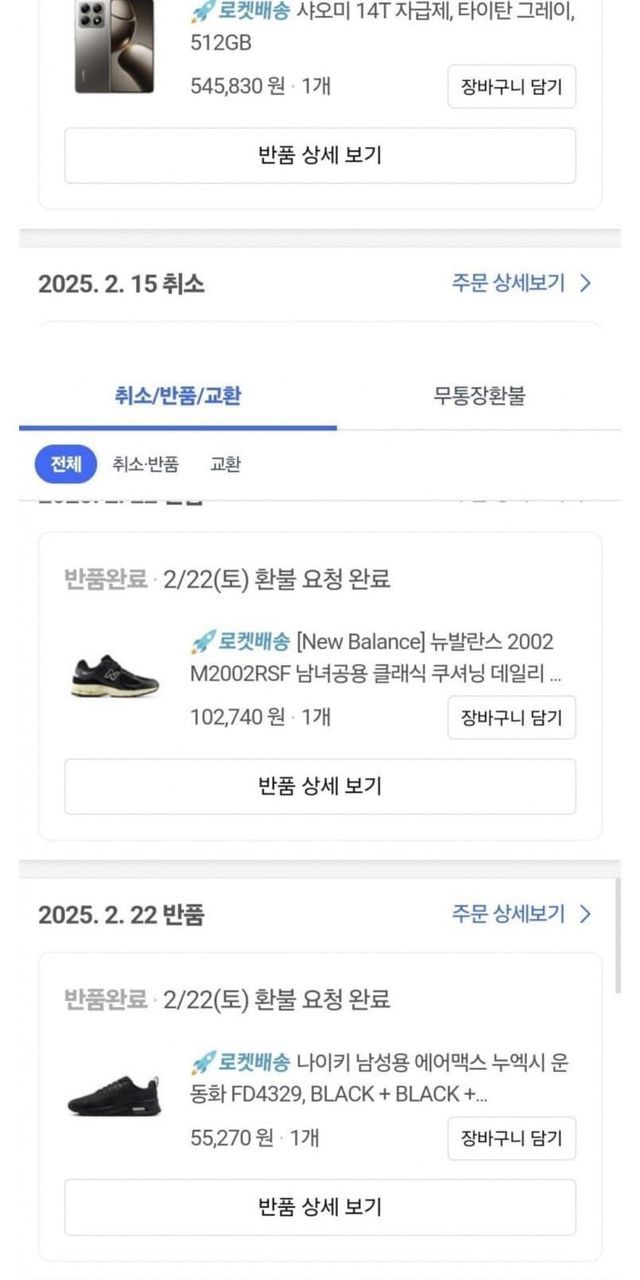640x1280 pixels.
Task: View 반품 상세 보기 for Nike Air Max
Action: (320, 1207)
